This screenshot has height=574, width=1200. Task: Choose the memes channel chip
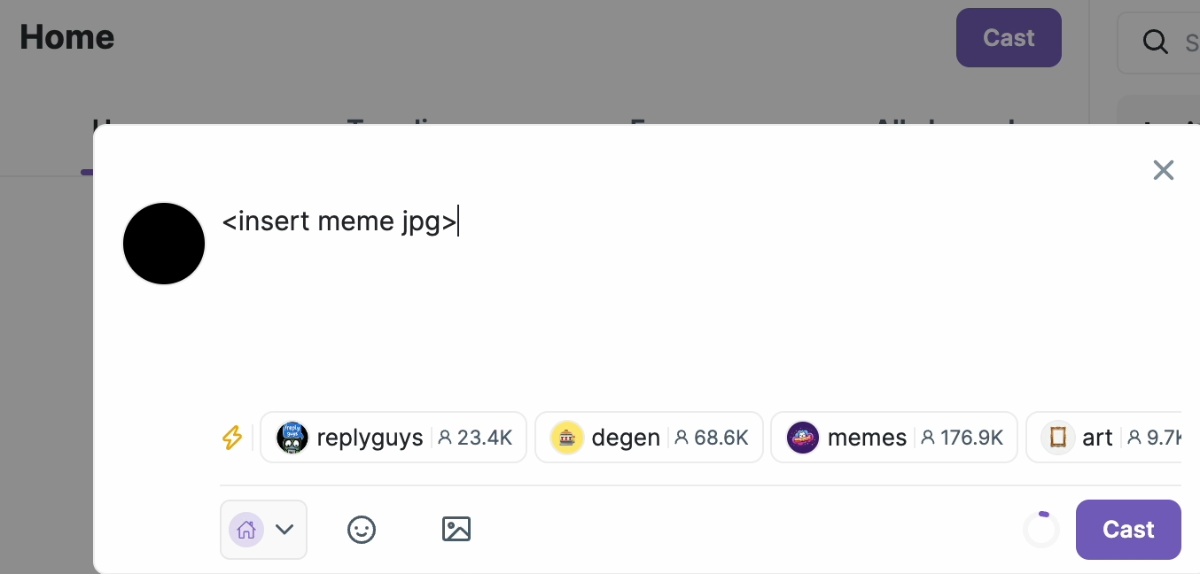[894, 437]
